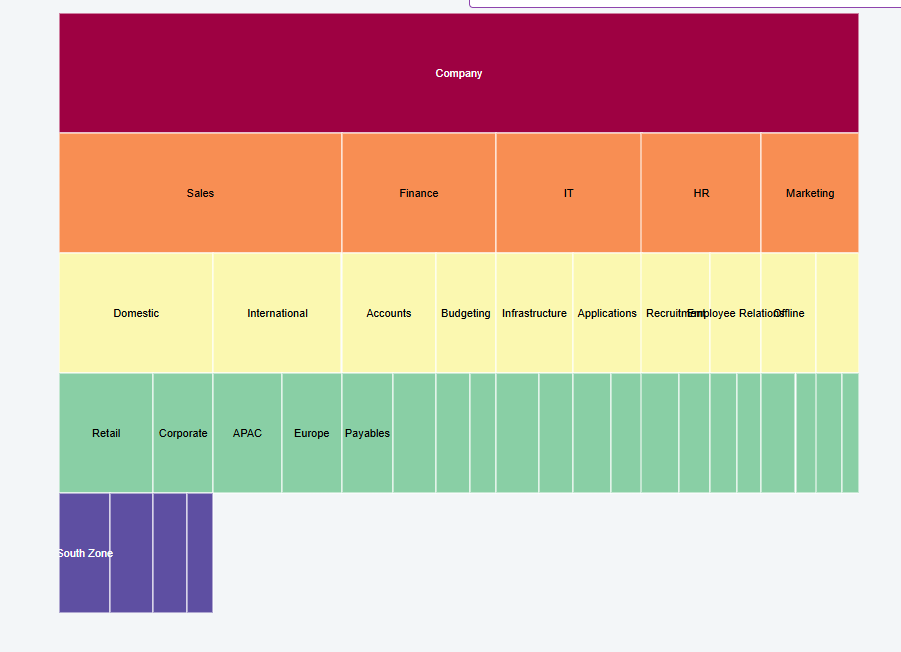Select the Offline segment
The width and height of the screenshot is (901, 652).
coord(788,313)
